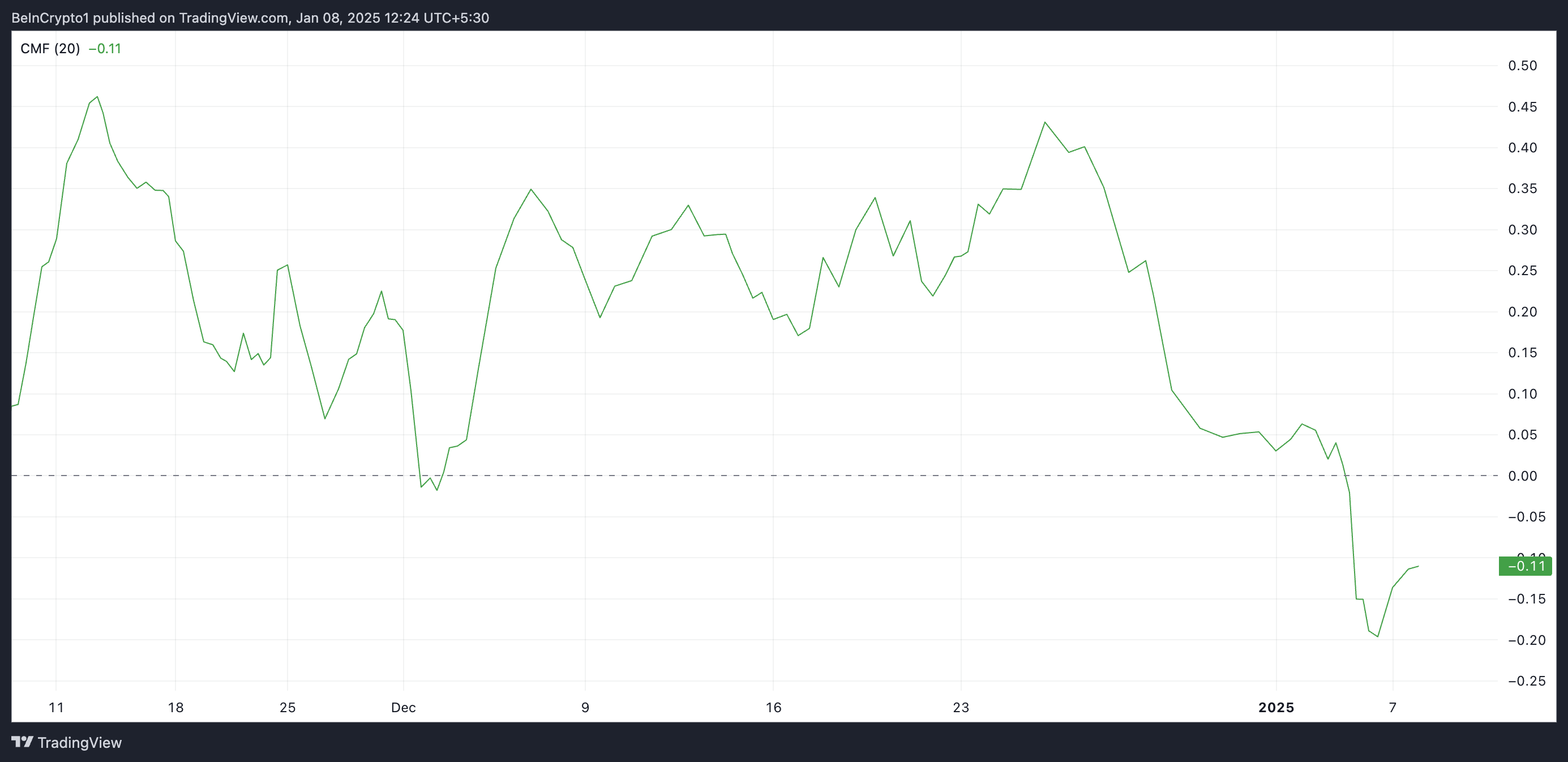Click the Dec date axis label
The height and width of the screenshot is (762, 1568).
(403, 707)
